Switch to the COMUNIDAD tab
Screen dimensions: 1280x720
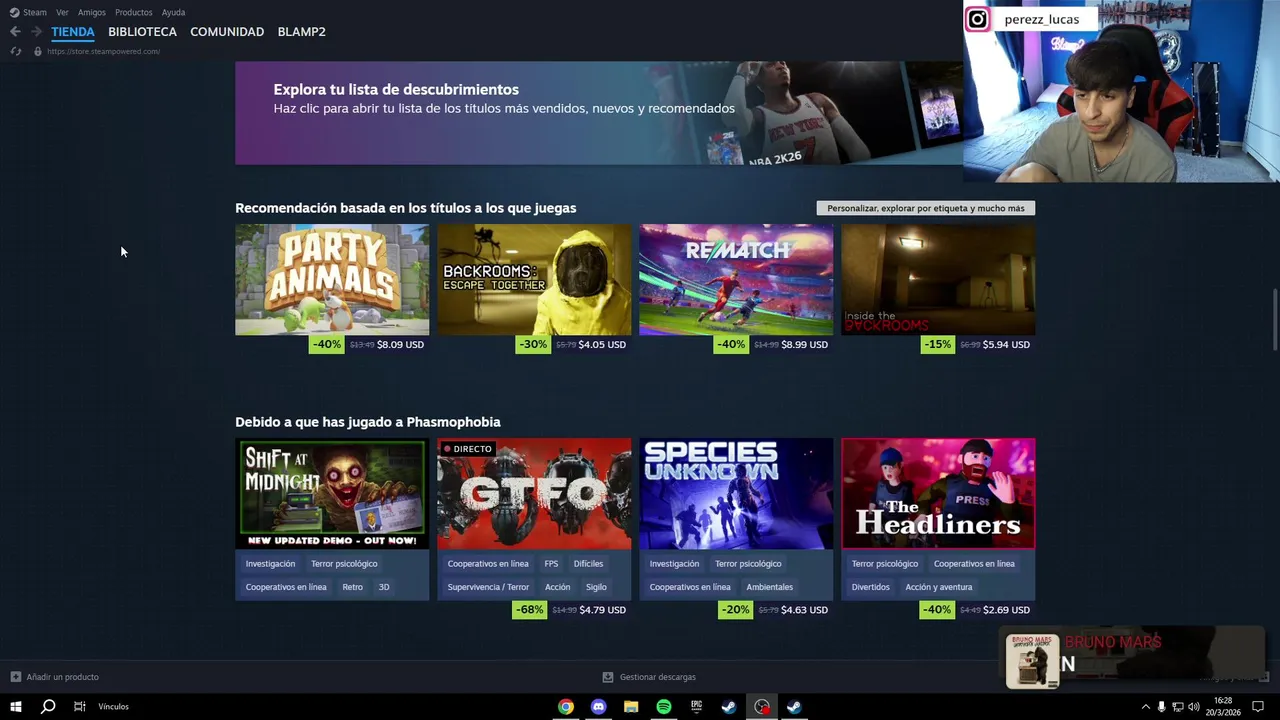[x=227, y=32]
